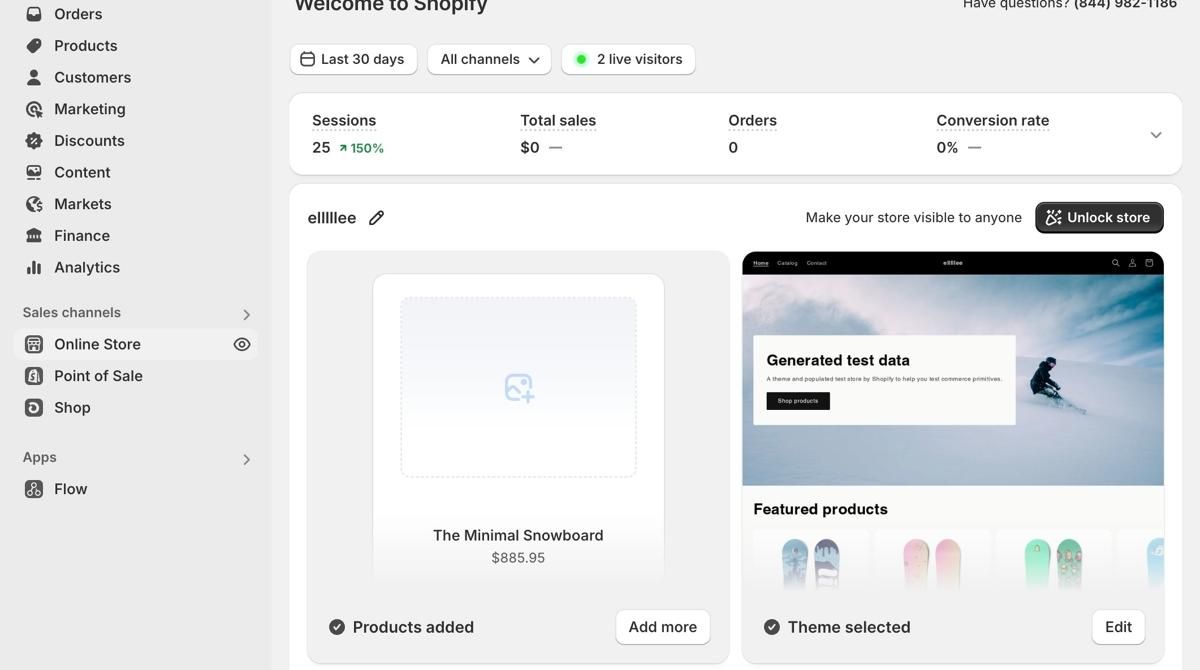1200x670 pixels.
Task: Open Discounts in the sidebar
Action: pyautogui.click(x=136, y=141)
